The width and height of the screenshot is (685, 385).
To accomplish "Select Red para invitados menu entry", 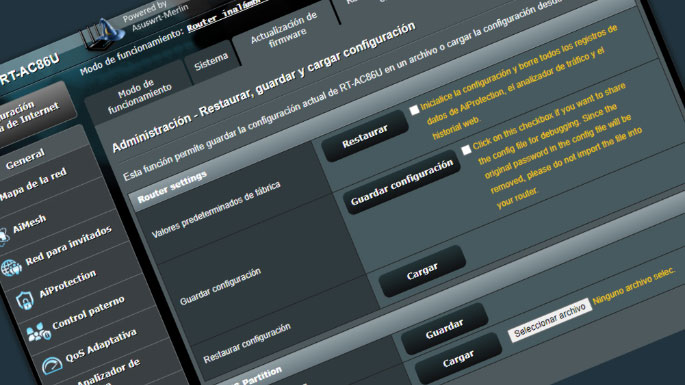I will (68, 245).
